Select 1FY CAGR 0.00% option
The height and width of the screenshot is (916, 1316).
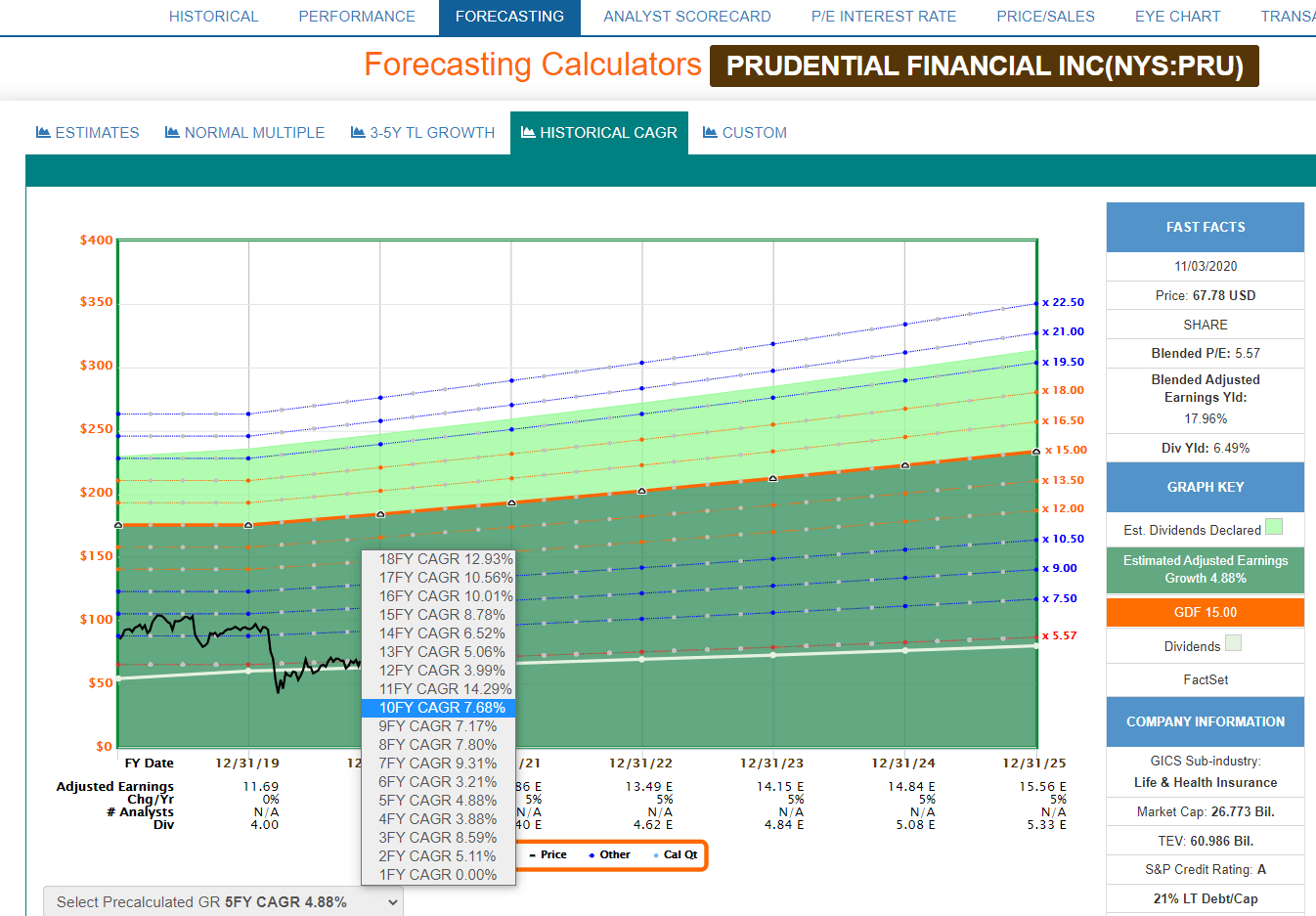[439, 875]
